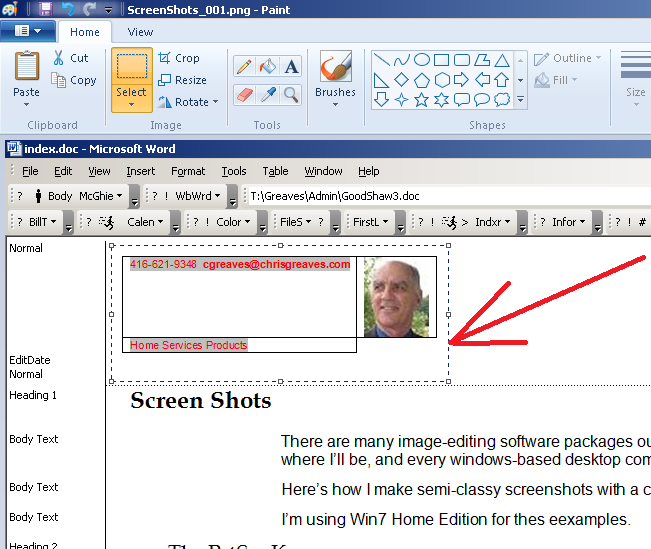
Task: Click the Insert menu in the Word image
Action: coord(140,171)
